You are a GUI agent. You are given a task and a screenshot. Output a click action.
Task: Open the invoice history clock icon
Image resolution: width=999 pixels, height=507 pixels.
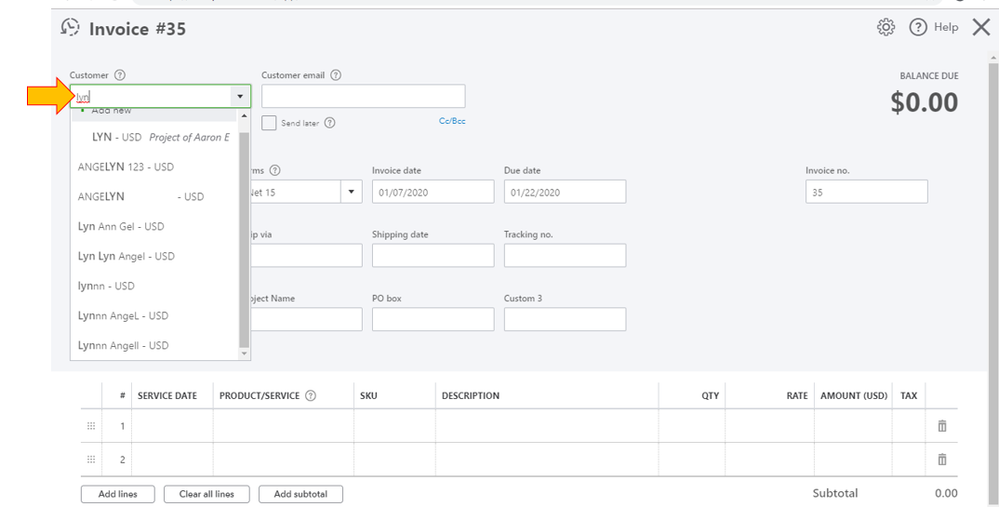click(x=70, y=27)
